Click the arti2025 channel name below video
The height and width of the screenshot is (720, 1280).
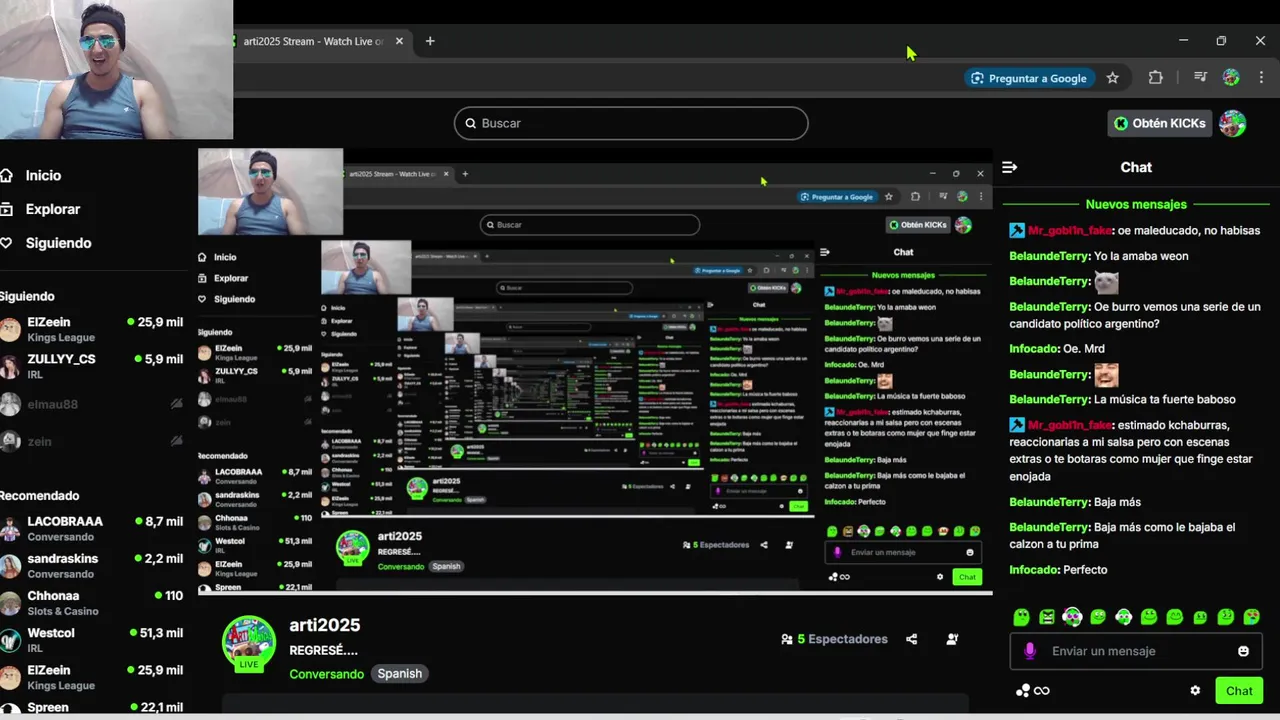[x=324, y=625]
